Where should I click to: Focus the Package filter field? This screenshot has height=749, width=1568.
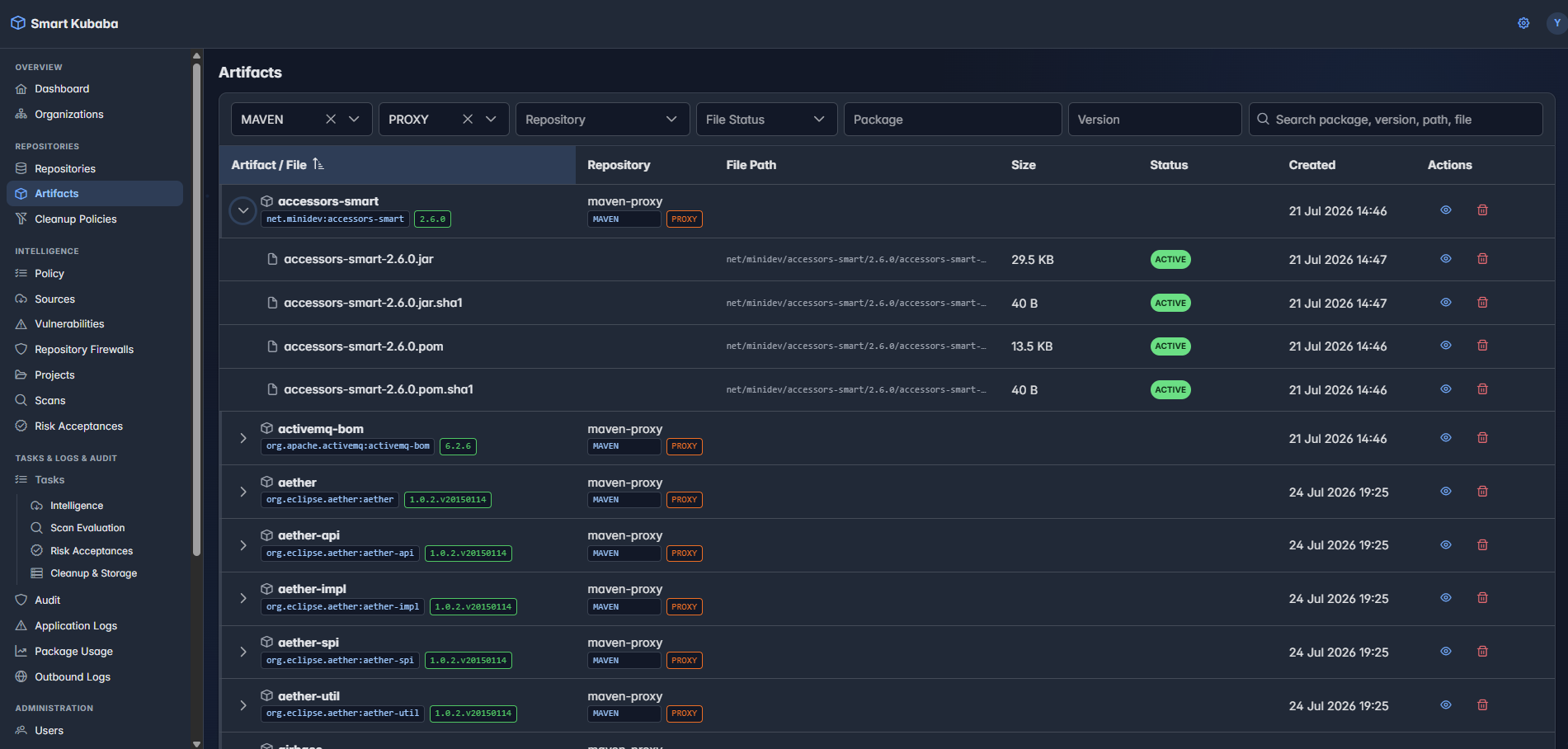point(953,119)
